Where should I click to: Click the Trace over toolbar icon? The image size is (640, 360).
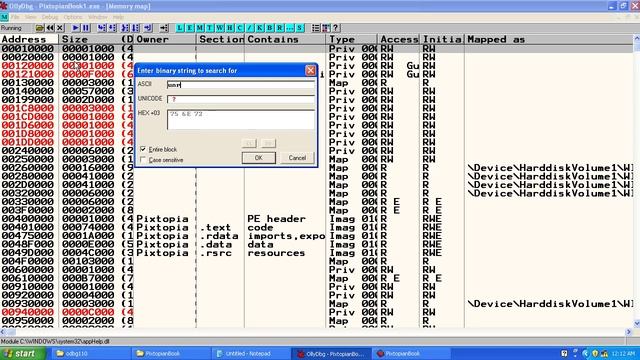tap(135, 28)
